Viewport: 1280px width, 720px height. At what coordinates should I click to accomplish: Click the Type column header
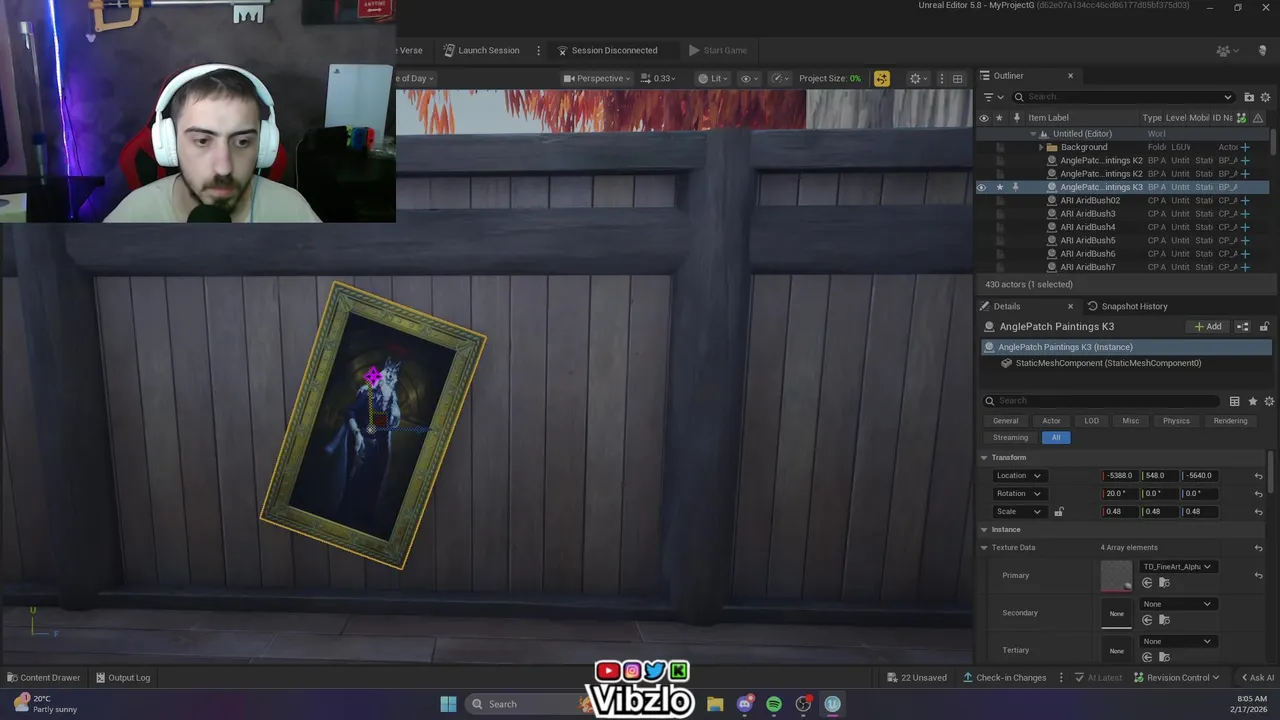click(1152, 118)
